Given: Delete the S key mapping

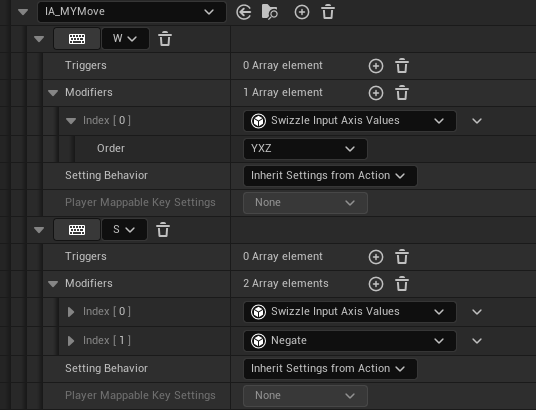Looking at the screenshot, I should pos(163,230).
